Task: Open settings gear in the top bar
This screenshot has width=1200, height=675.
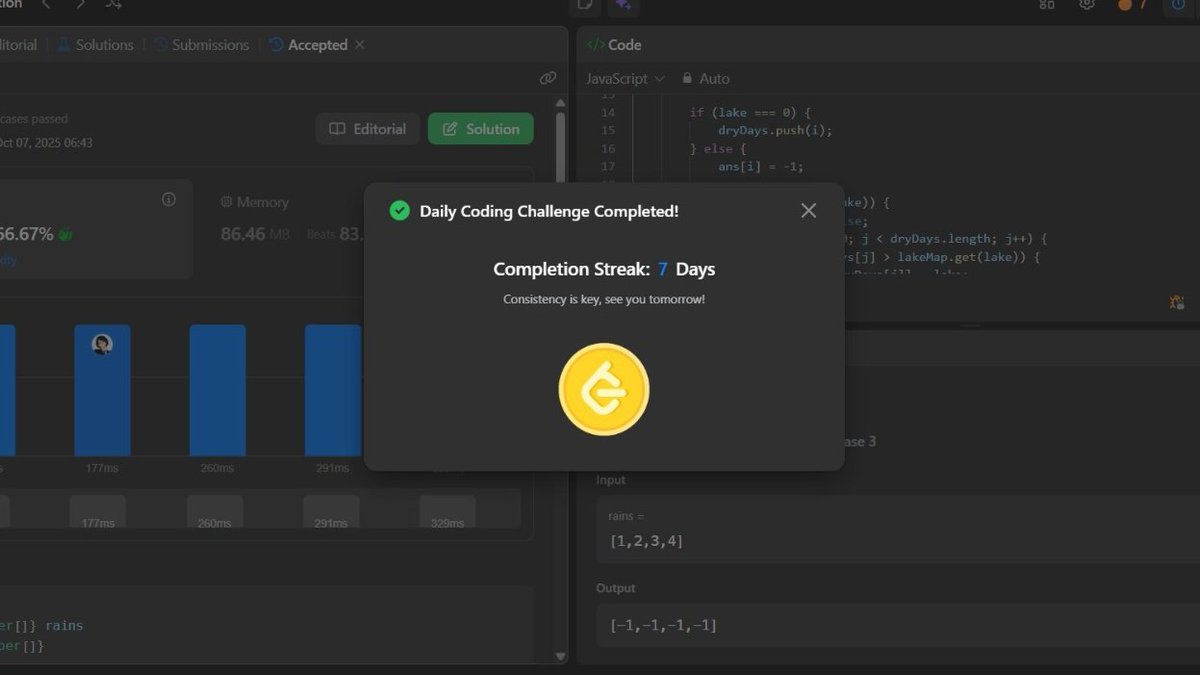Action: tap(1087, 5)
